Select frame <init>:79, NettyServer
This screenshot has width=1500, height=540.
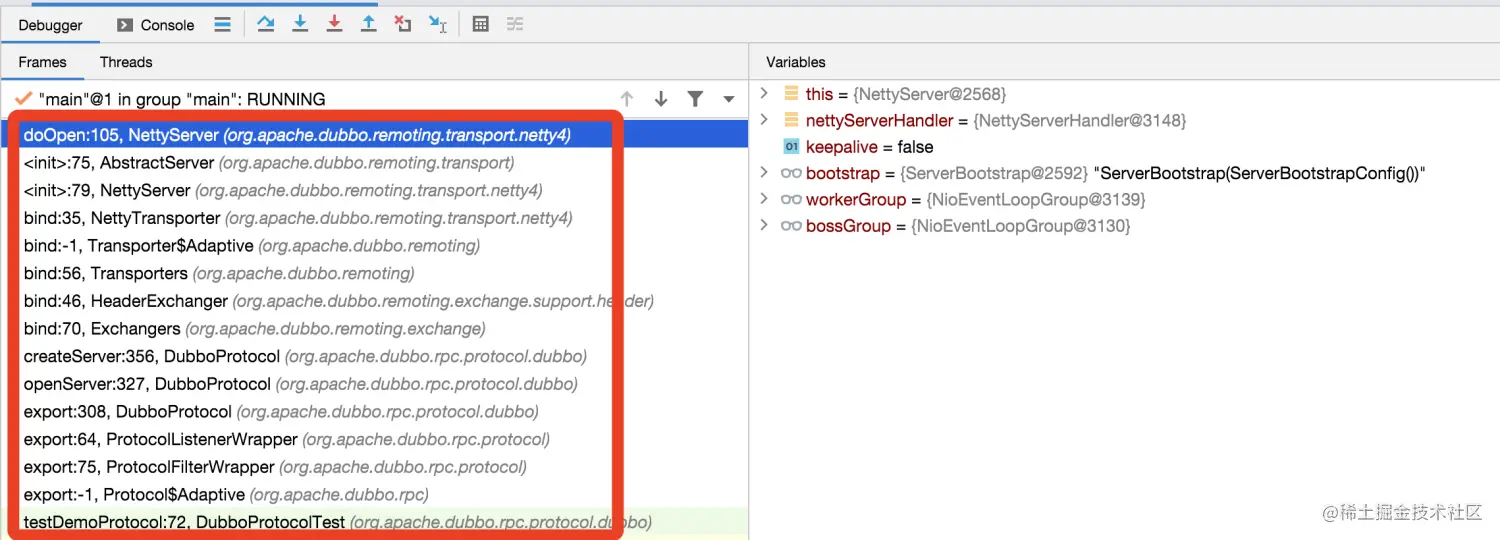(374, 190)
